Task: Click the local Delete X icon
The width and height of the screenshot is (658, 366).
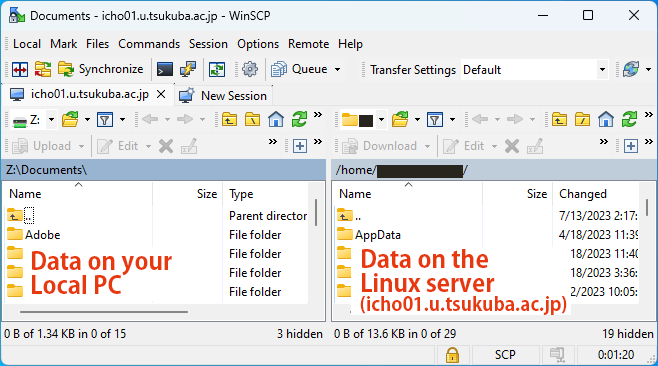Action: coord(166,146)
